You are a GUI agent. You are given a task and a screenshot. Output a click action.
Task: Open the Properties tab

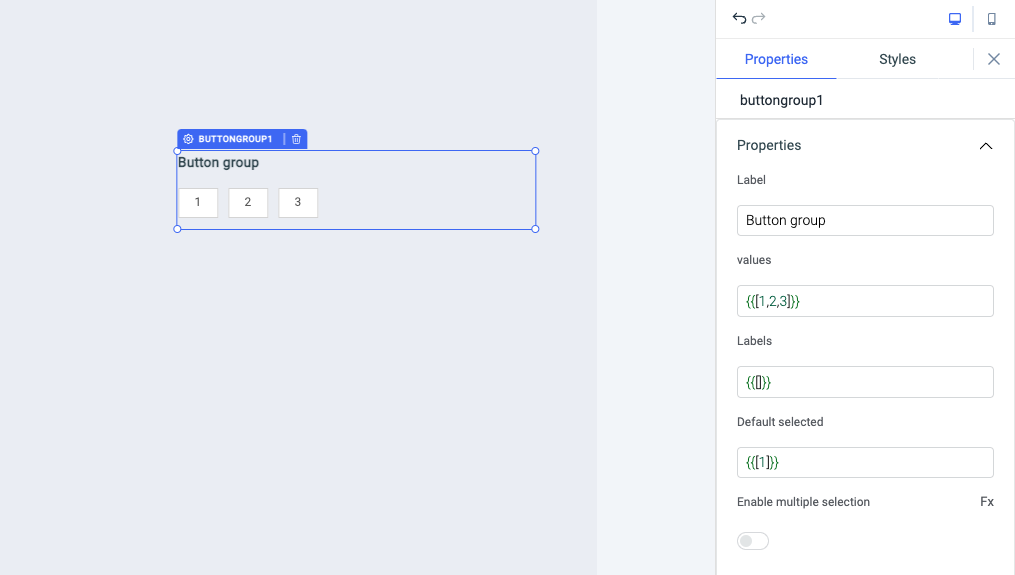pos(776,59)
